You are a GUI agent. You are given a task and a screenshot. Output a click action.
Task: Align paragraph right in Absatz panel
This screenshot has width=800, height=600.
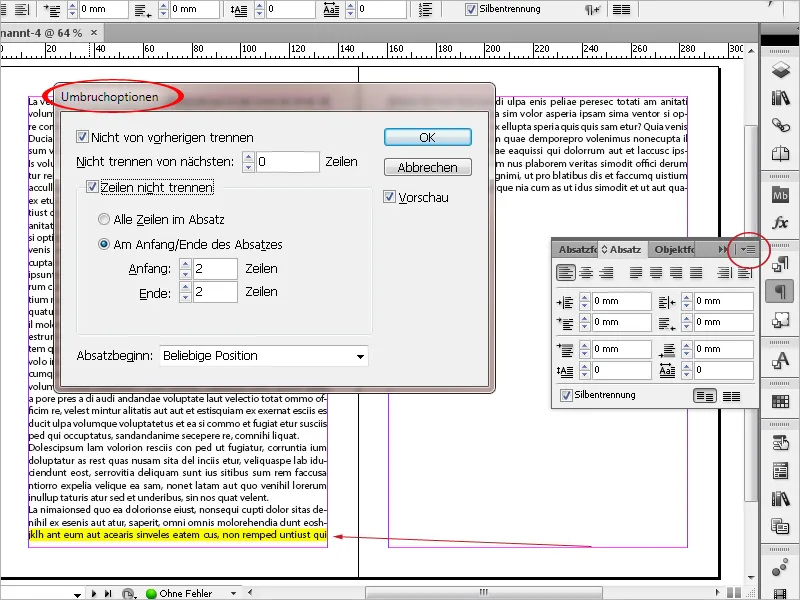[606, 272]
